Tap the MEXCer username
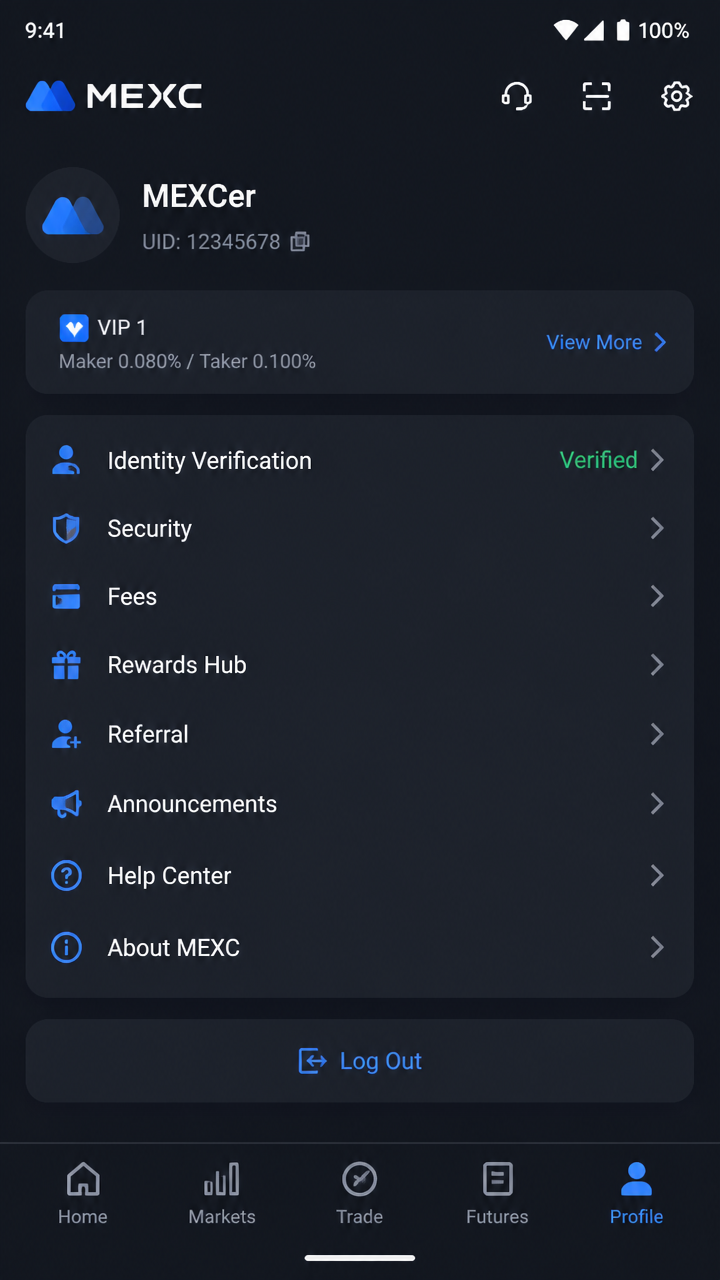Screen dimensions: 720x1280 point(199,196)
